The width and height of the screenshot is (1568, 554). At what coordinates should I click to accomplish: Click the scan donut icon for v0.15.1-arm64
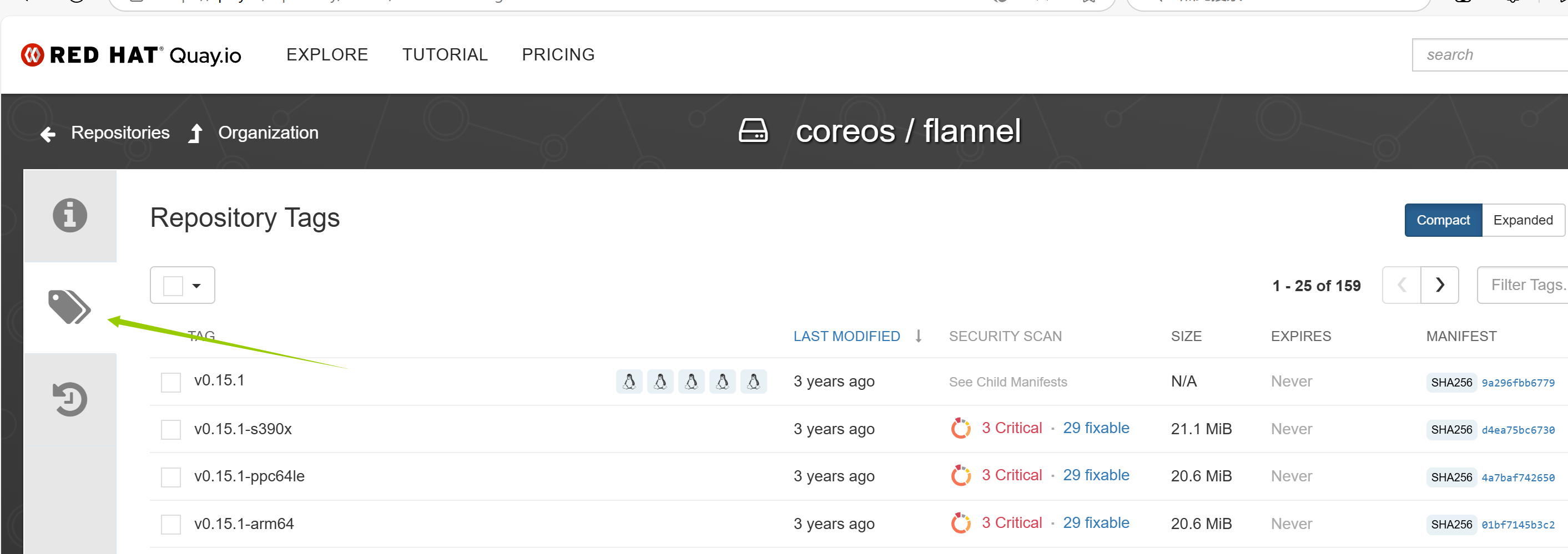pyautogui.click(x=961, y=523)
